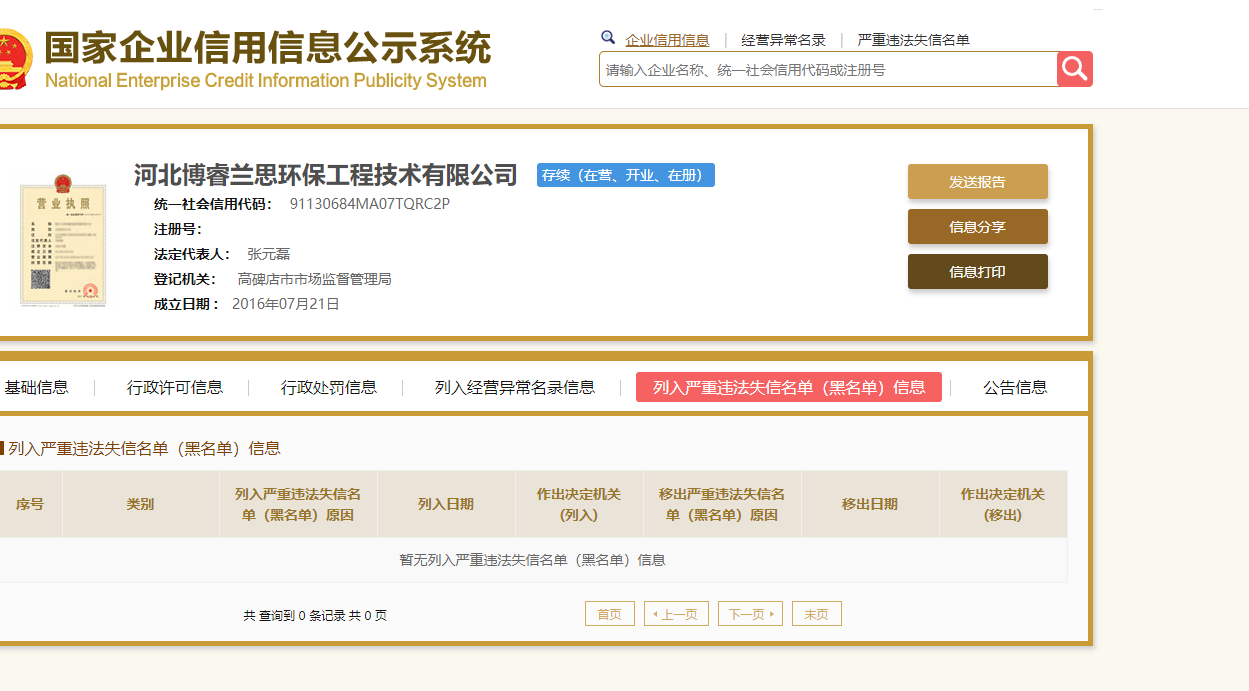Select the 企业信用信息 search category

[667, 40]
